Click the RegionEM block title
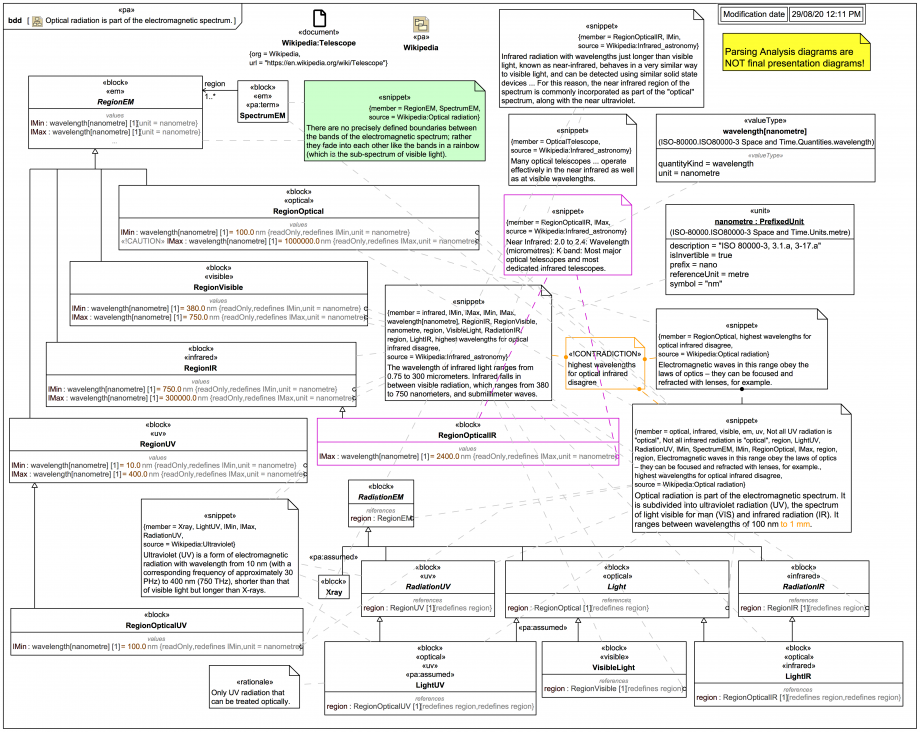920x732 pixels. point(96,101)
